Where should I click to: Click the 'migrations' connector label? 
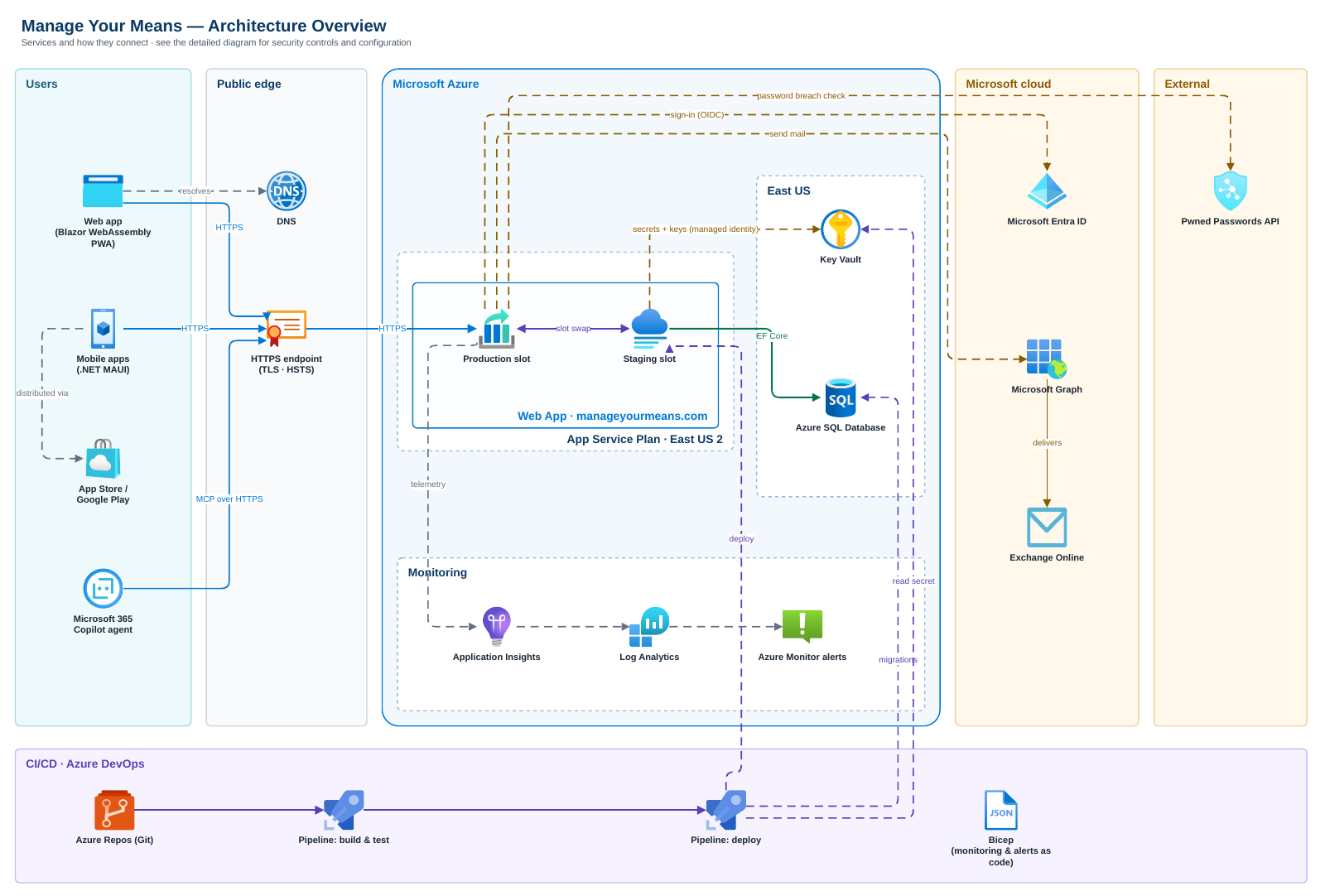click(898, 660)
